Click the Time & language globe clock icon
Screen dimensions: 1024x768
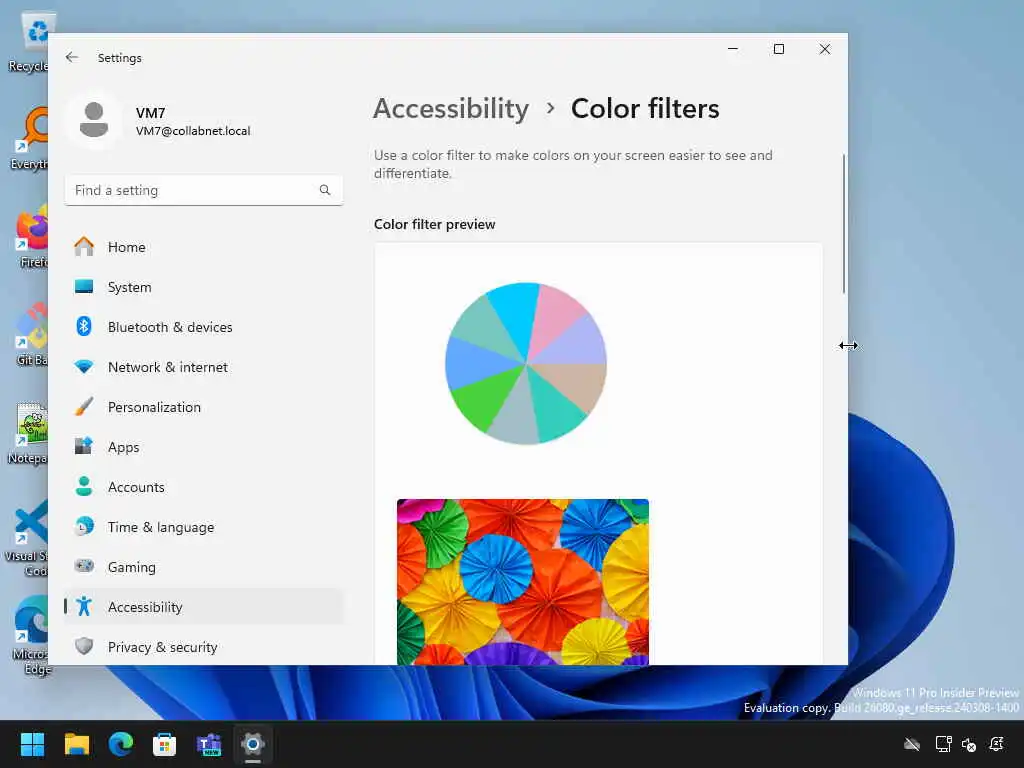(x=84, y=526)
